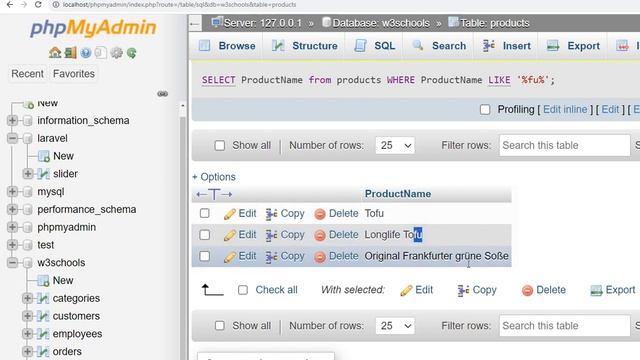Expand the + Options link

coord(214,177)
